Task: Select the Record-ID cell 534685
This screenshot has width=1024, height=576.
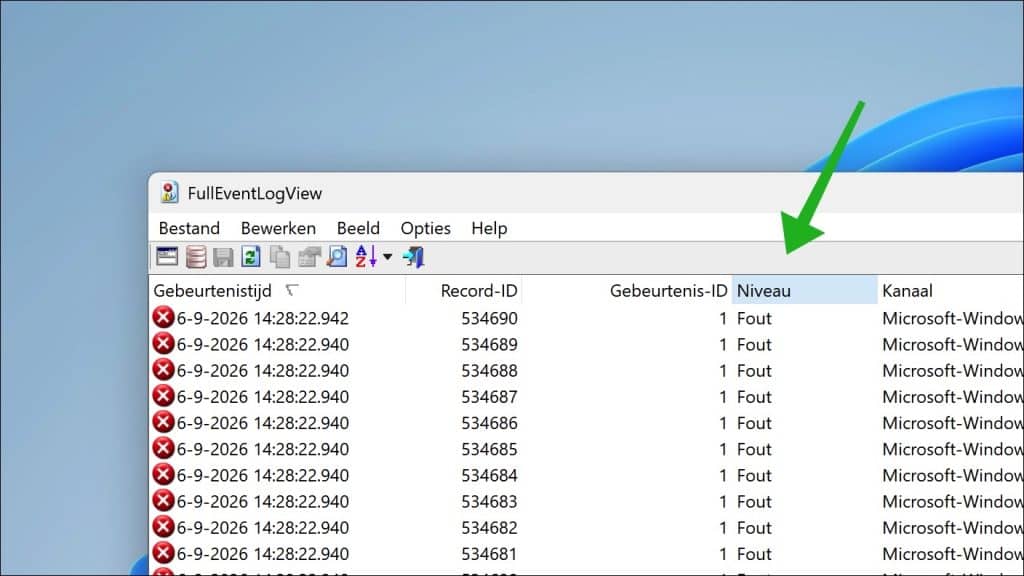Action: point(489,449)
